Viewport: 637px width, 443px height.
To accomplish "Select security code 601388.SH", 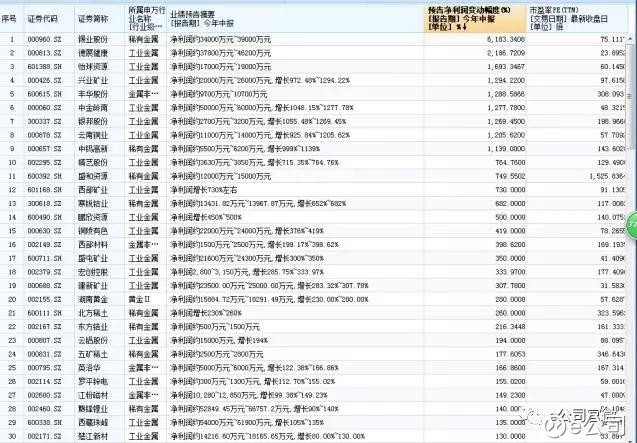I will [x=45, y=67].
